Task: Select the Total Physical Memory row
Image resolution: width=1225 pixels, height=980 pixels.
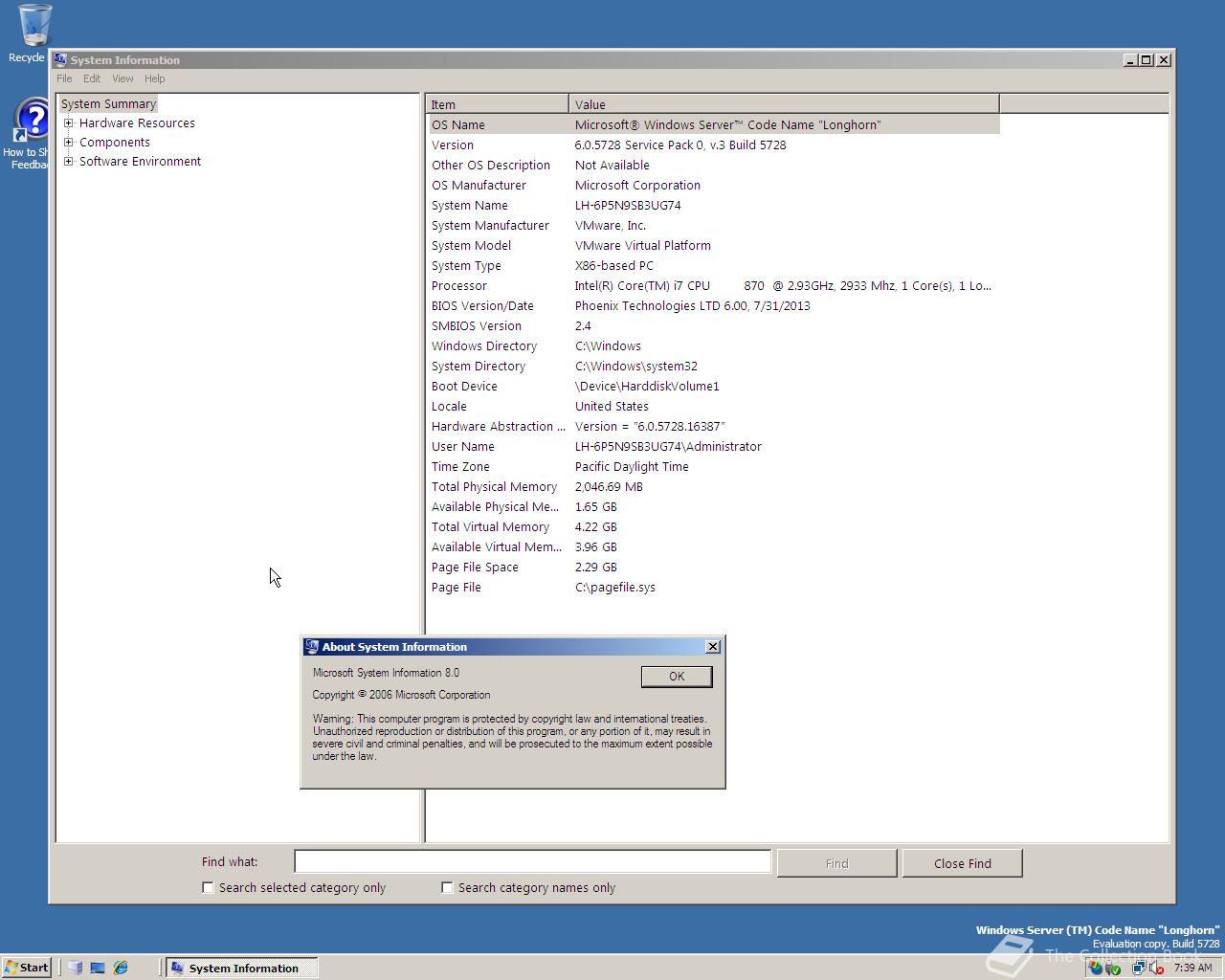Action: (713, 486)
